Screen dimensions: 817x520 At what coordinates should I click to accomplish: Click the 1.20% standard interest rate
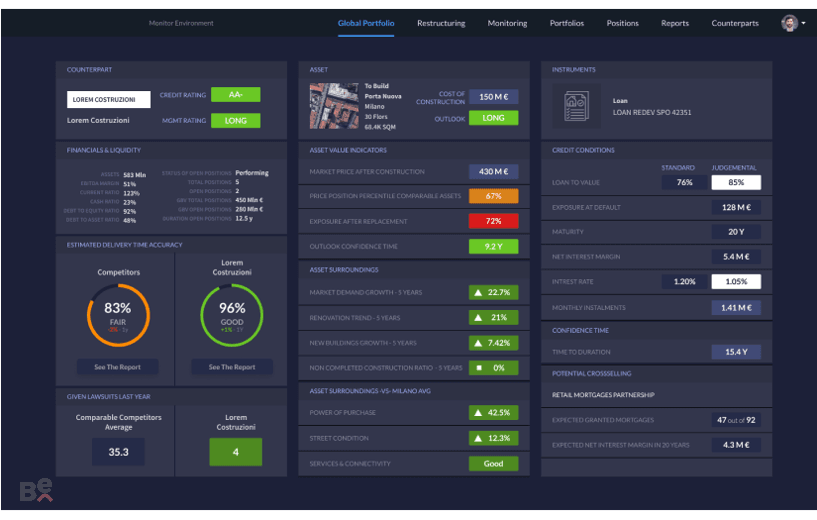[684, 281]
